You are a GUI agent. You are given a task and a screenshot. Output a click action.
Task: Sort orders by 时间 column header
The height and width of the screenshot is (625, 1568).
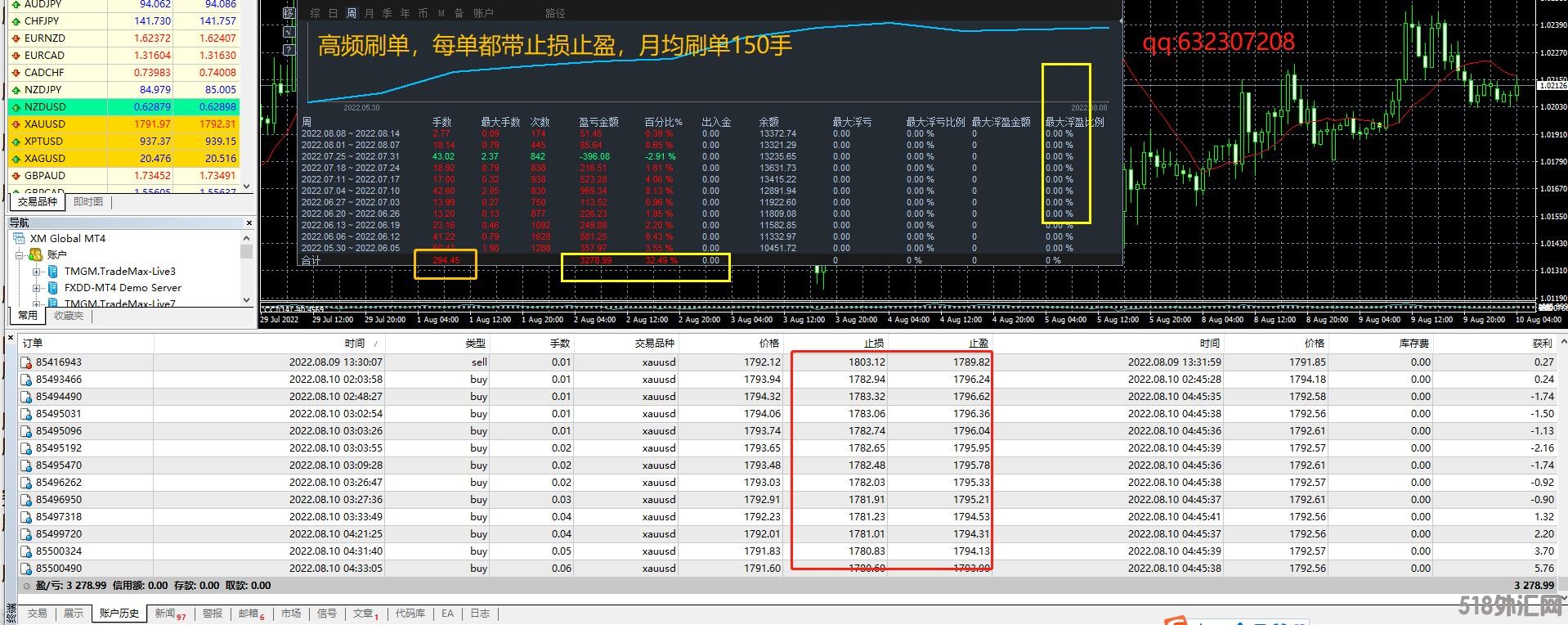coord(354,344)
